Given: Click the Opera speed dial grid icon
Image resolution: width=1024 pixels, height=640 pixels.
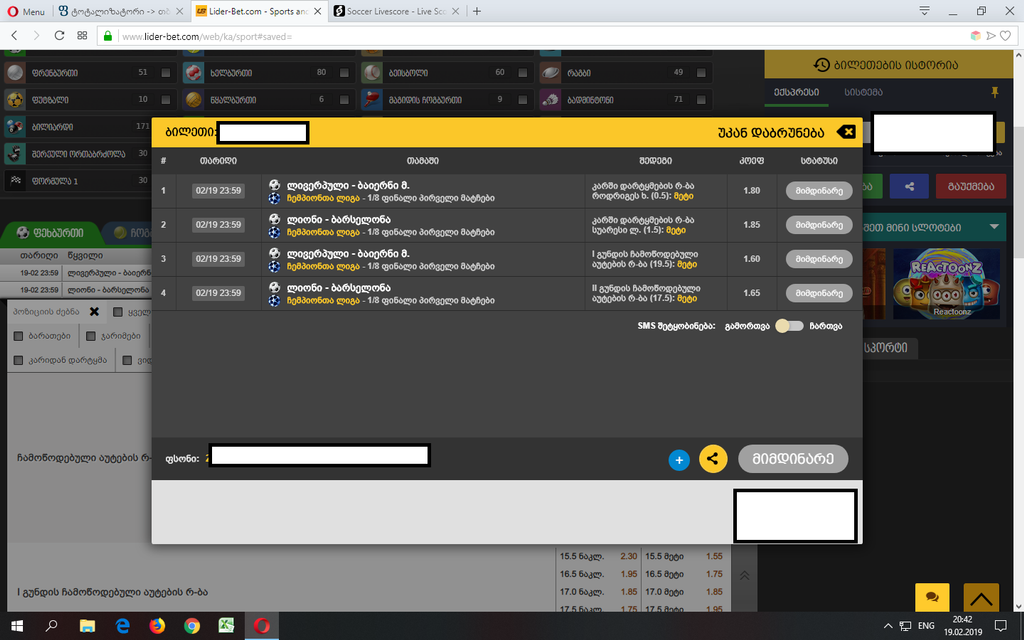Looking at the screenshot, I should pos(82,36).
